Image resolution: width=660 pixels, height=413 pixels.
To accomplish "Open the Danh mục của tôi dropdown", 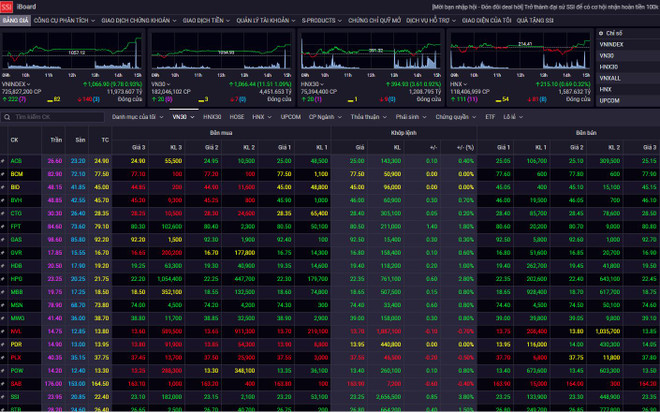I will [x=136, y=117].
